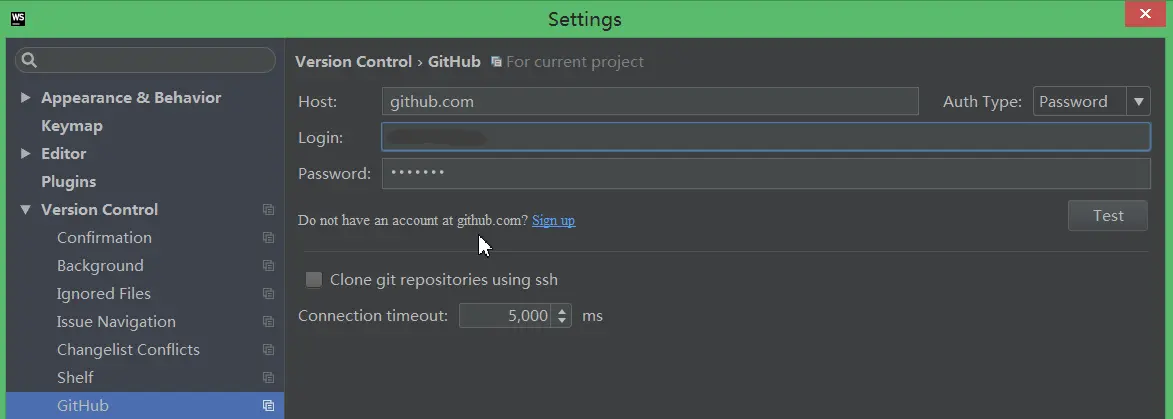
Task: Click project-level icon beside Confirmation
Action: point(268,238)
